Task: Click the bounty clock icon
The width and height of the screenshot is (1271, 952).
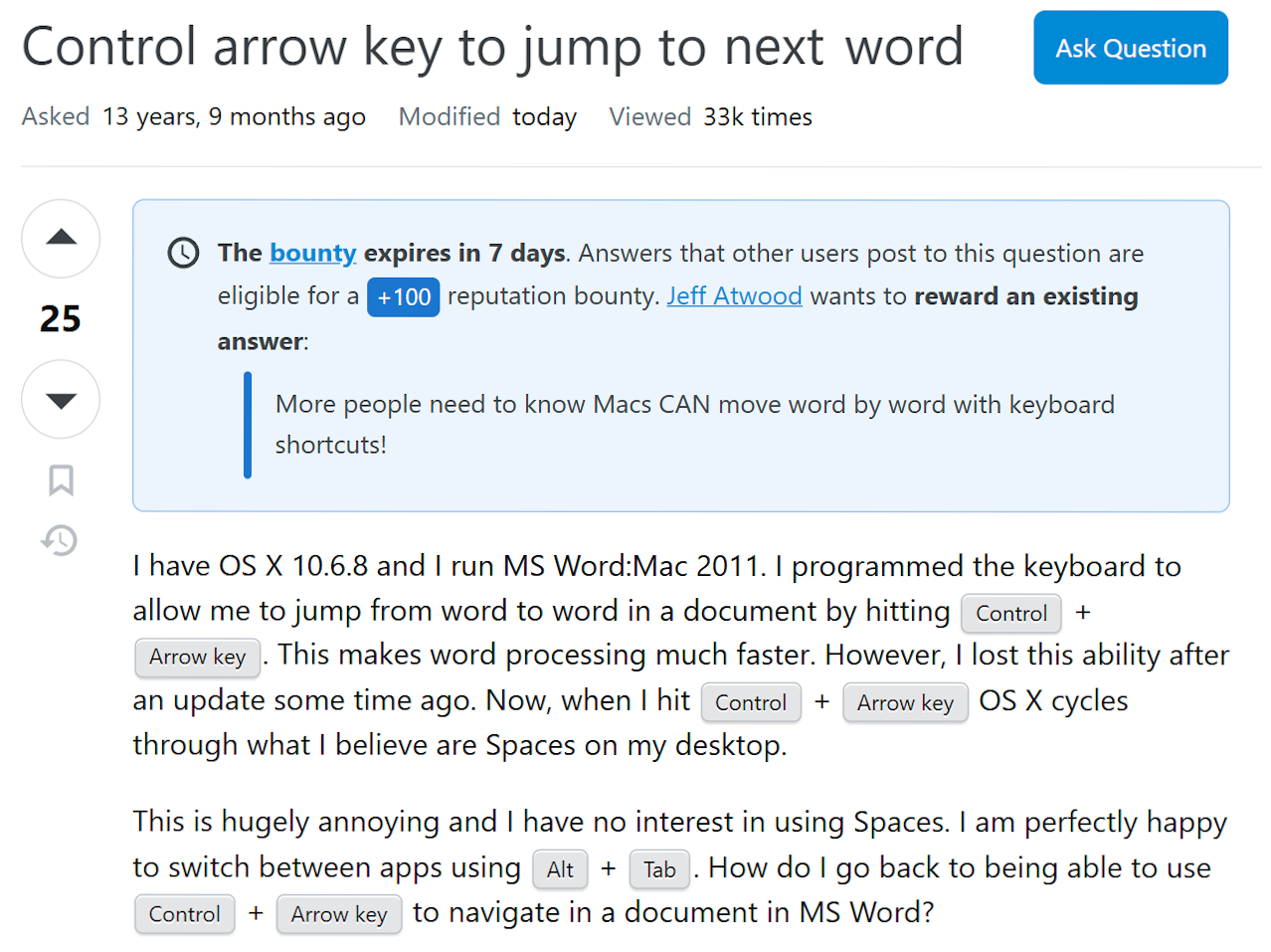Action: point(183,253)
